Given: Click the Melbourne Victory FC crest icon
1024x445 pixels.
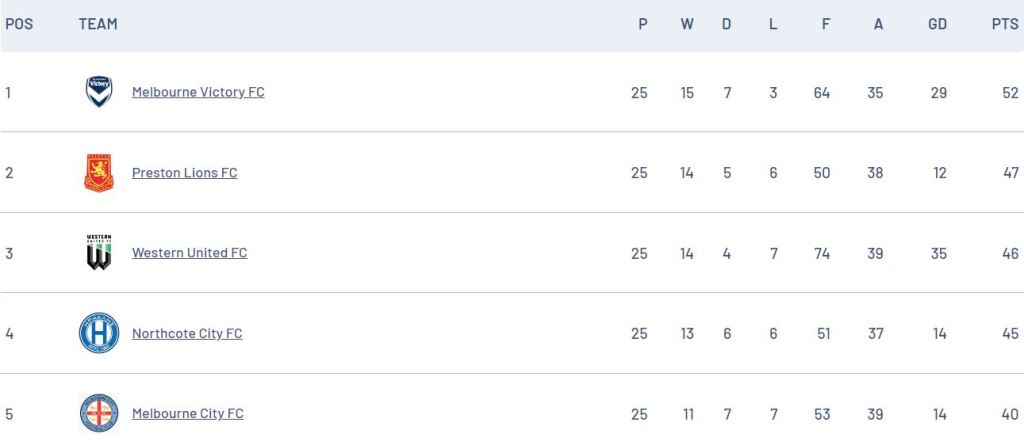Looking at the screenshot, I should coord(99,92).
